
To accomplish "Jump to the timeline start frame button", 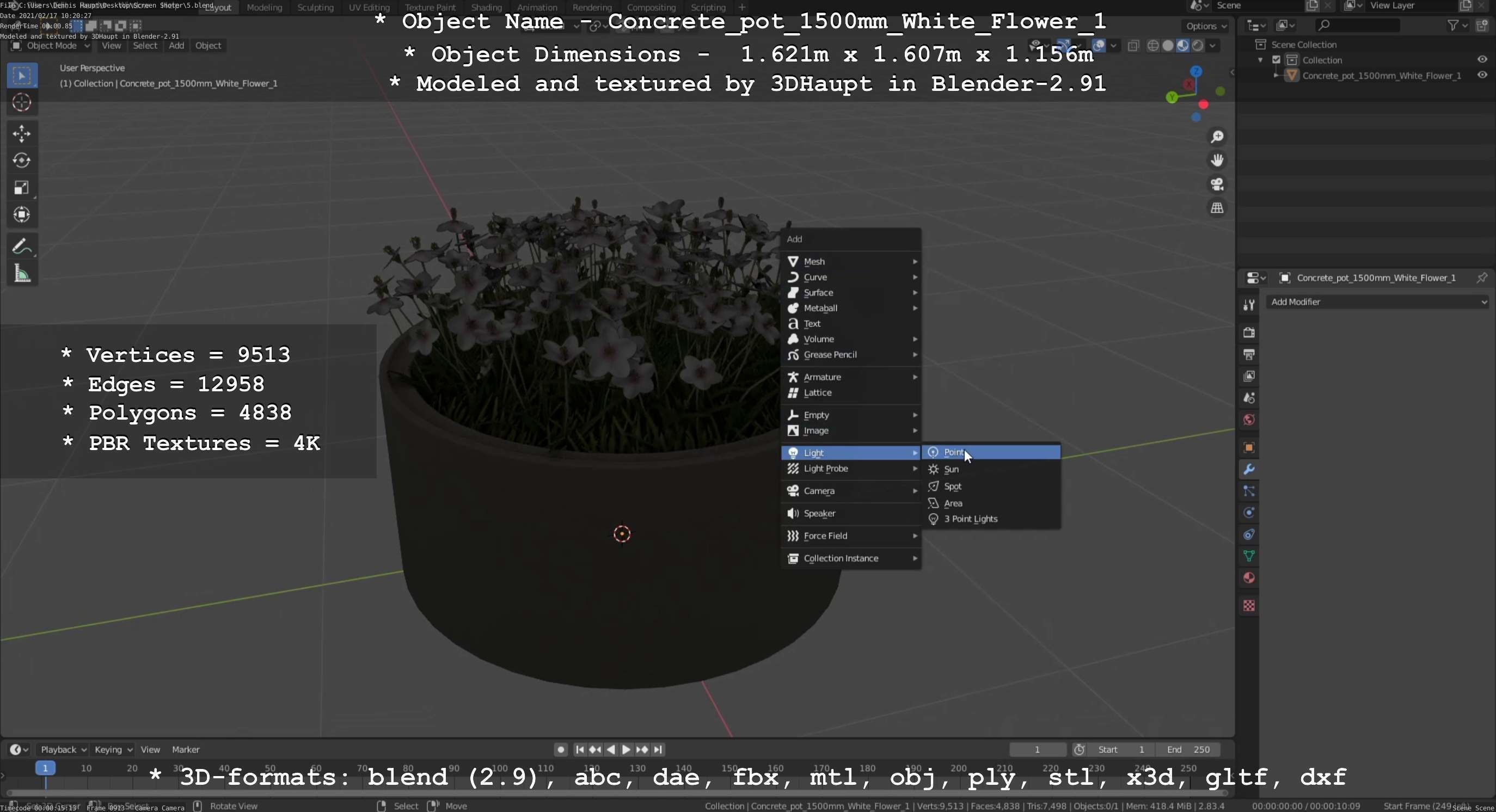I will [579, 750].
